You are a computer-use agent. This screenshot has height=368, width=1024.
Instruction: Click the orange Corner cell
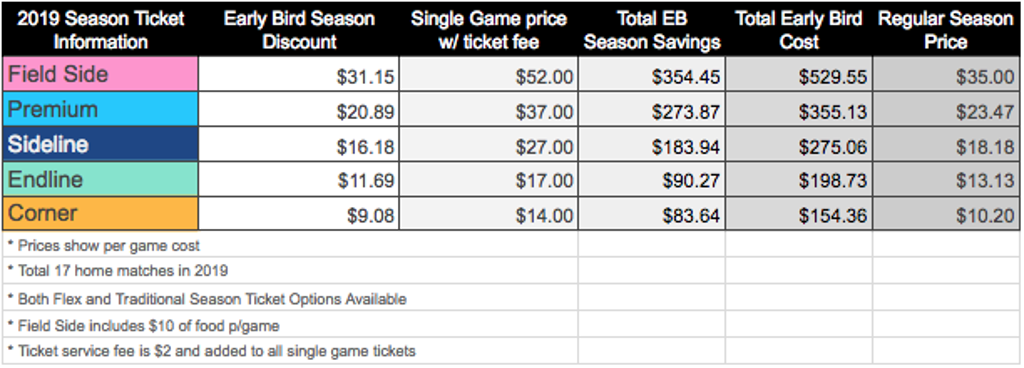pyautogui.click(x=101, y=213)
